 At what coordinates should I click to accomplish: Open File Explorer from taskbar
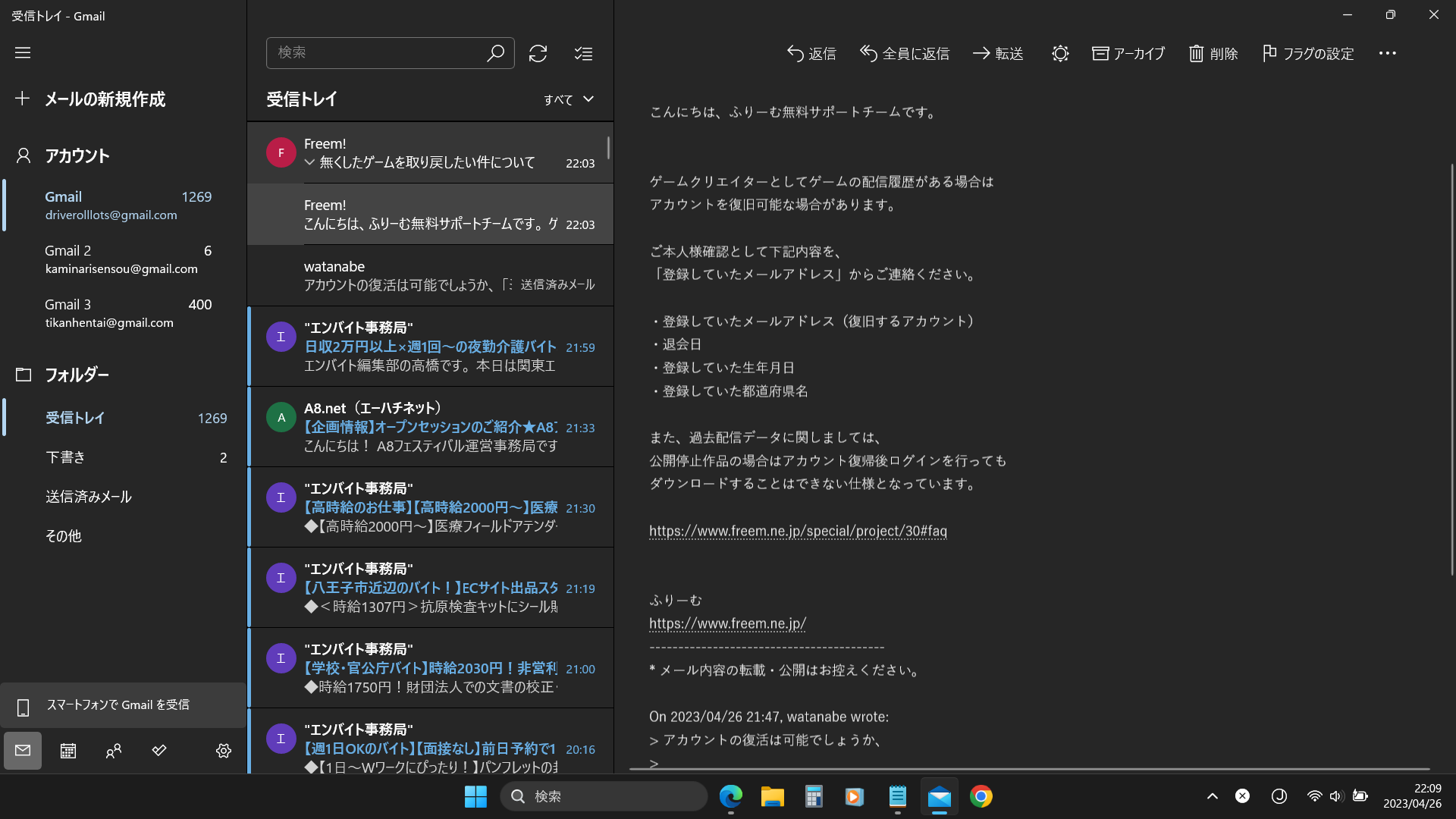[772, 796]
